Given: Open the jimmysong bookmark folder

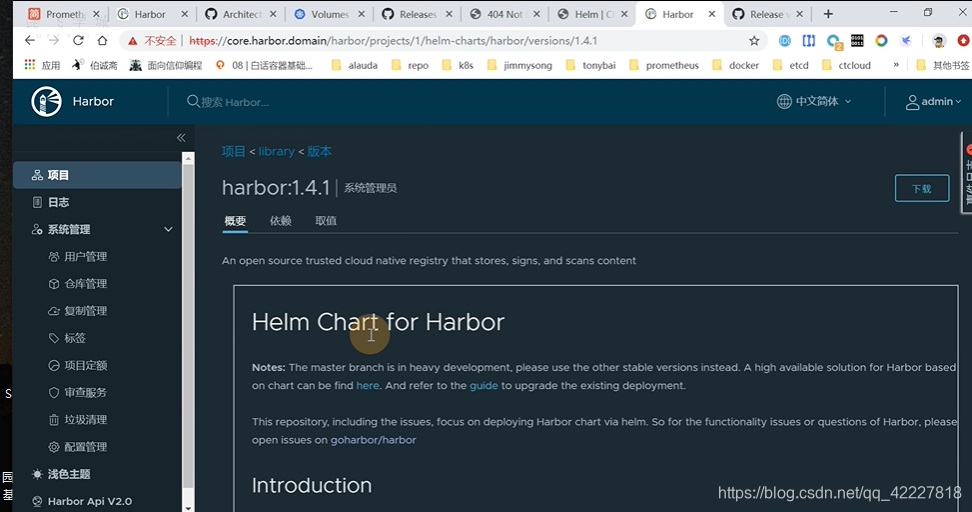Looking at the screenshot, I should [x=519, y=65].
